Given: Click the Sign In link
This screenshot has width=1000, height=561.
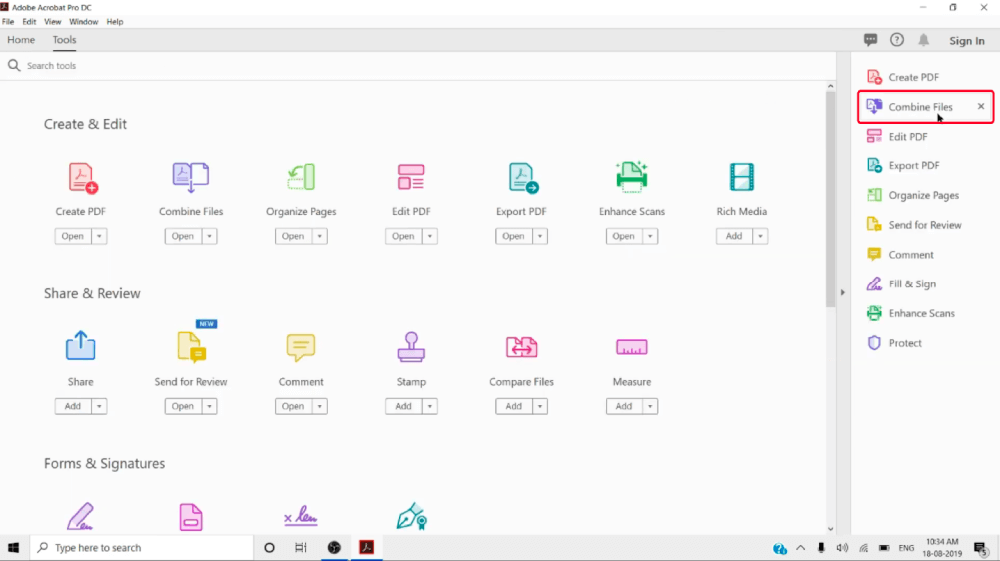Looking at the screenshot, I should click(966, 41).
